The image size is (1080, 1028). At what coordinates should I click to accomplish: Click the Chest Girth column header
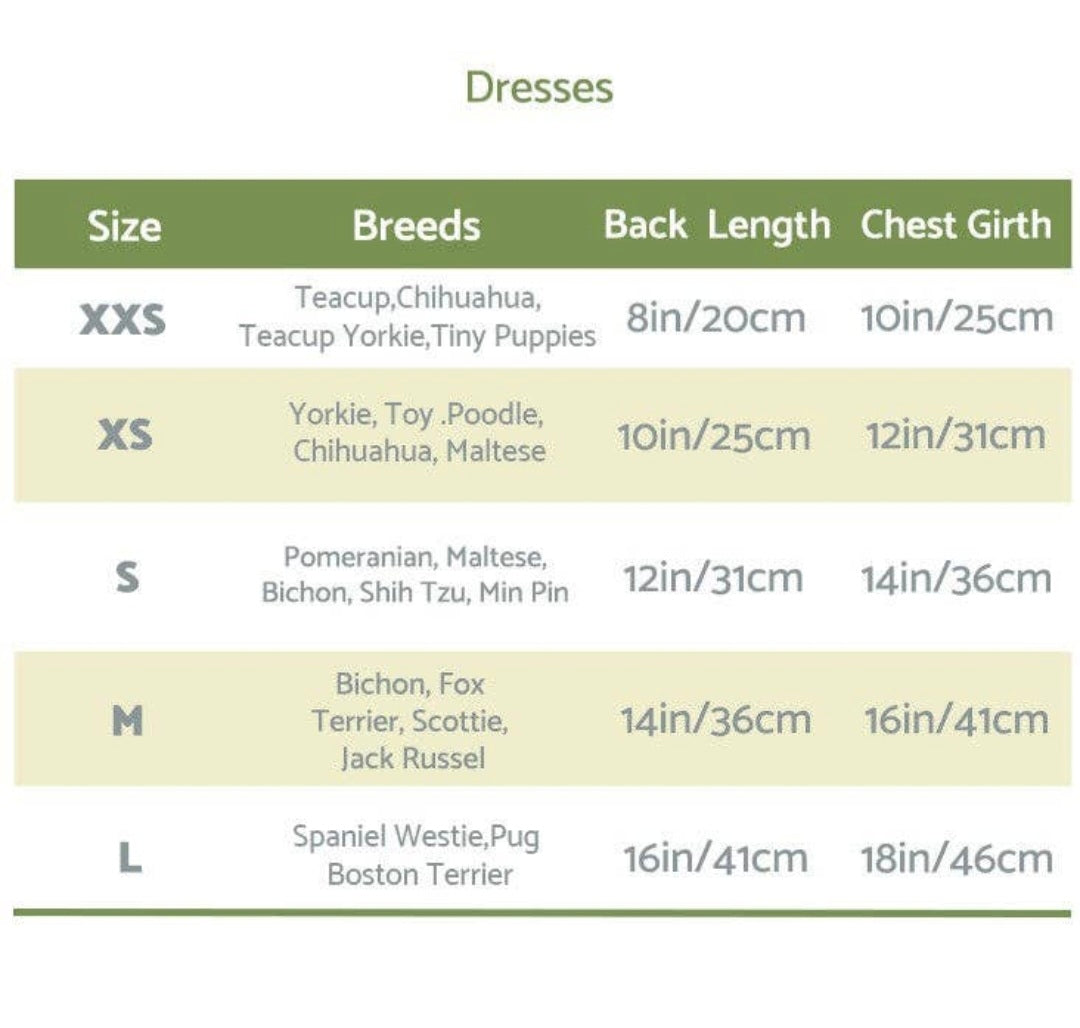tap(955, 225)
